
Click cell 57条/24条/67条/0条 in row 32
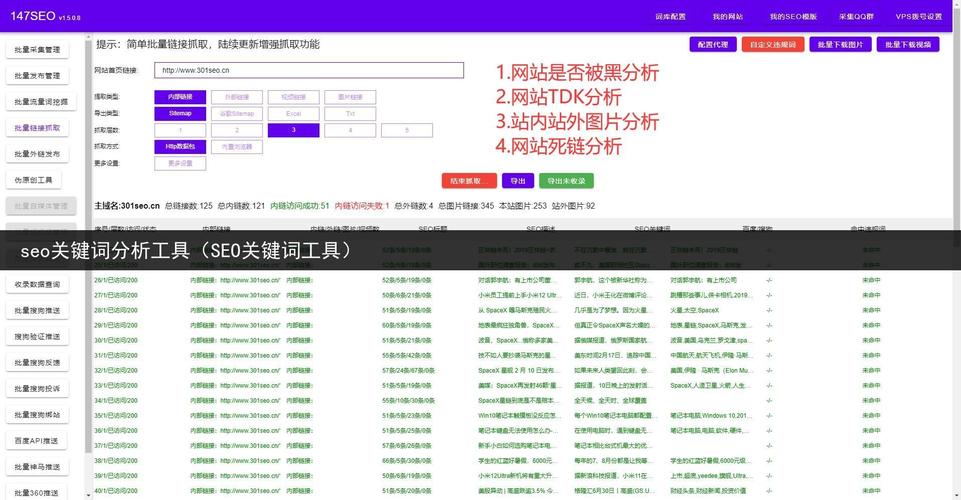tap(408, 370)
